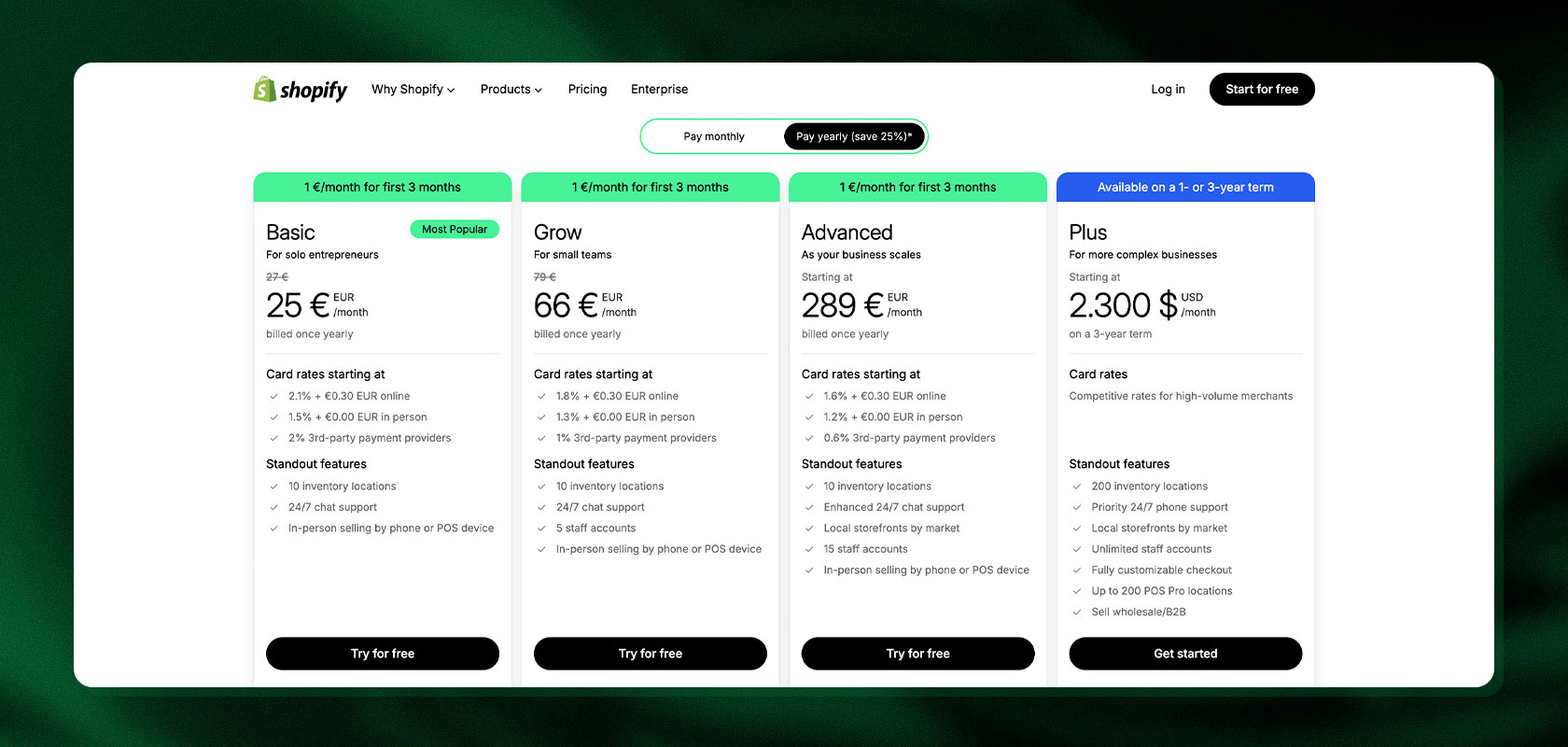
Task: Open the Enterprise menu item
Action: [659, 89]
